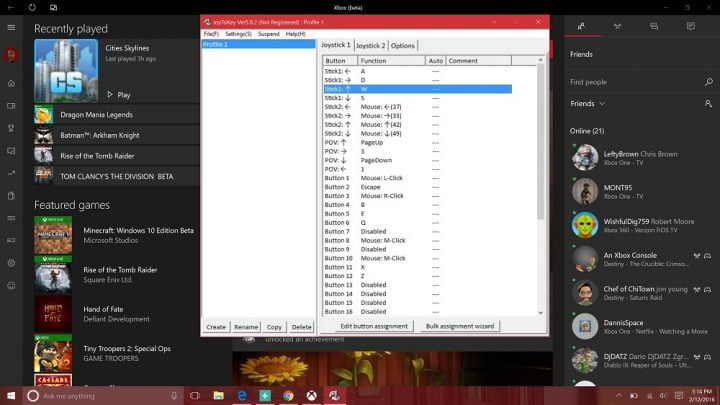Screen dimensions: 720x405
Task: Expand the Friends filter dropdown
Action: 587,104
